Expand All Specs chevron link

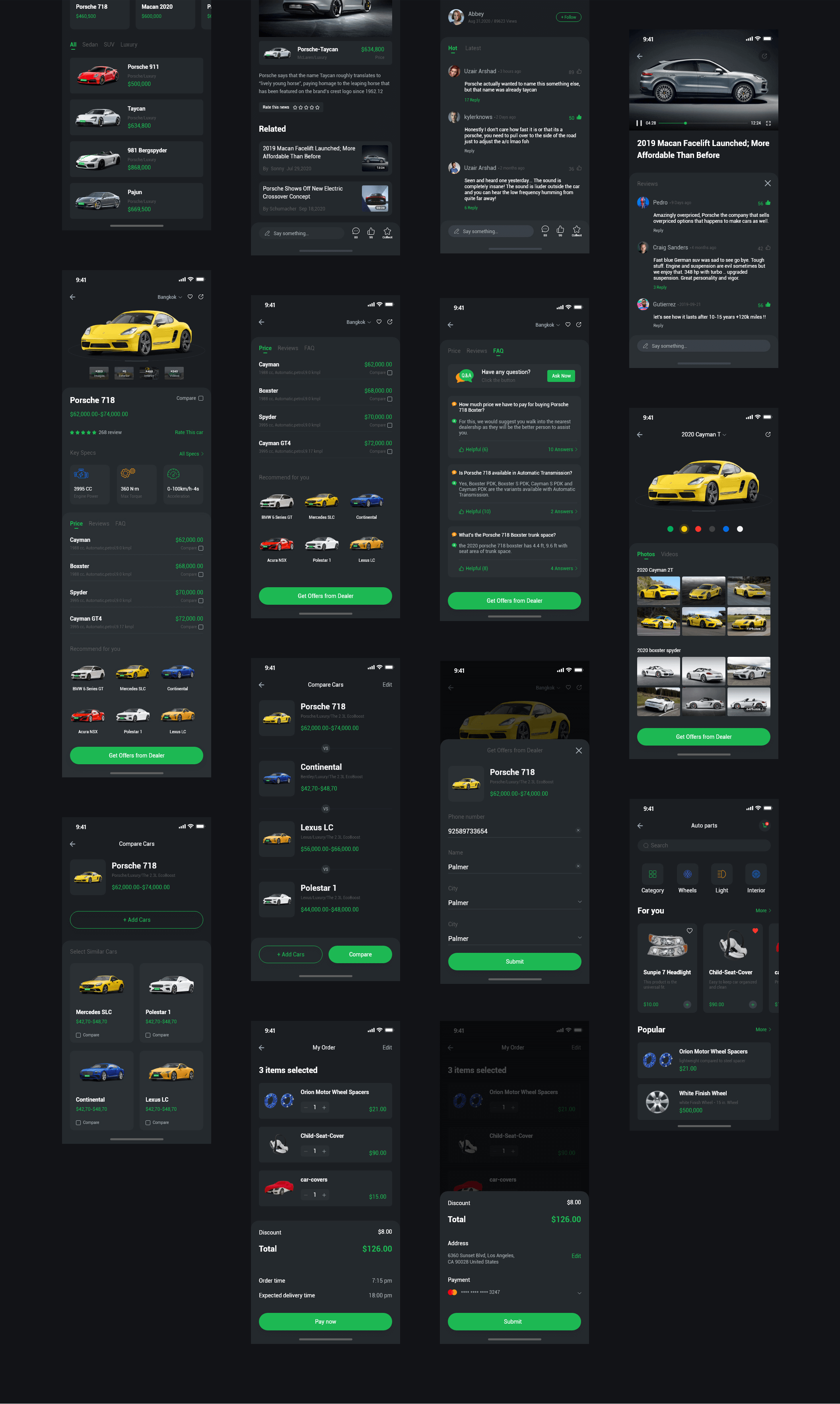[191, 454]
